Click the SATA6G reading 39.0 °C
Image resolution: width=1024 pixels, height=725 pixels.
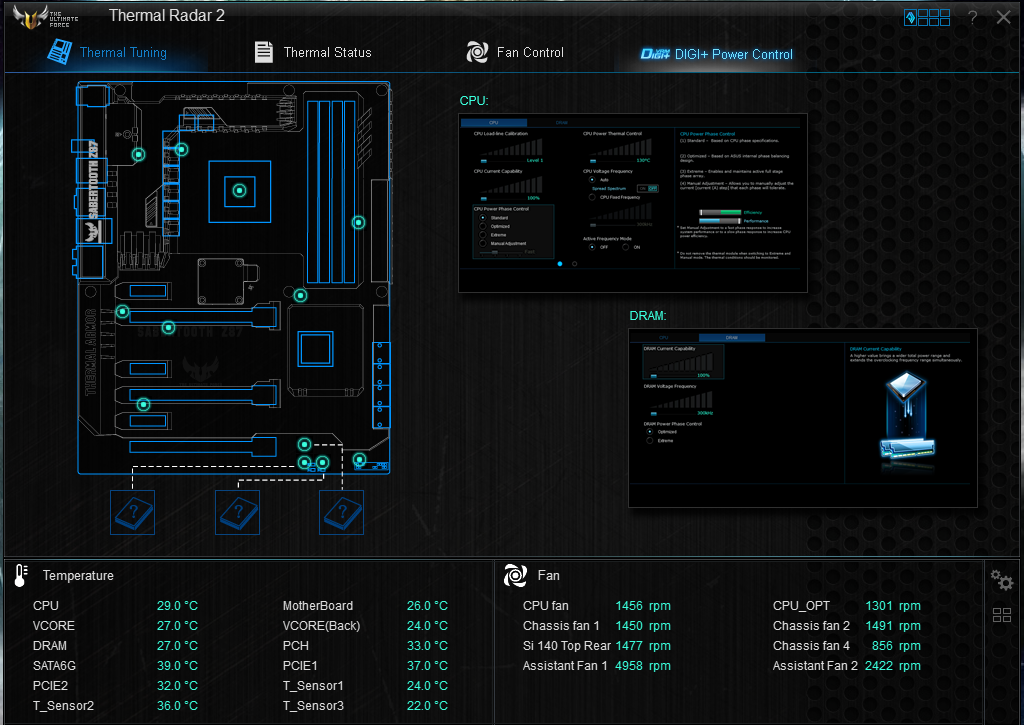point(177,666)
